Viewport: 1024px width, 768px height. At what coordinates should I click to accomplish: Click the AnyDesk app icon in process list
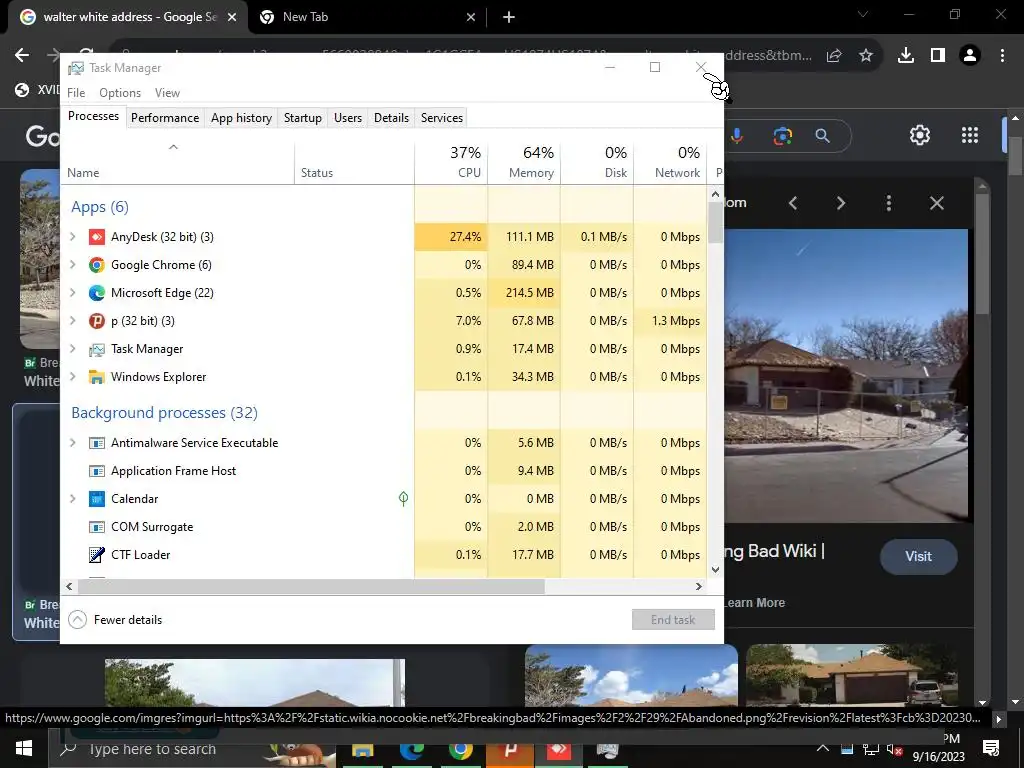(x=97, y=236)
